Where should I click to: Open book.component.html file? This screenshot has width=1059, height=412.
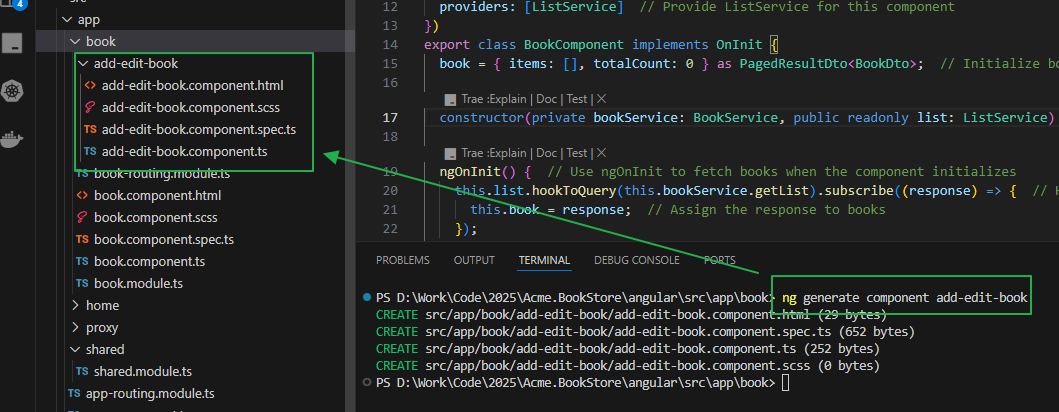click(x=157, y=196)
